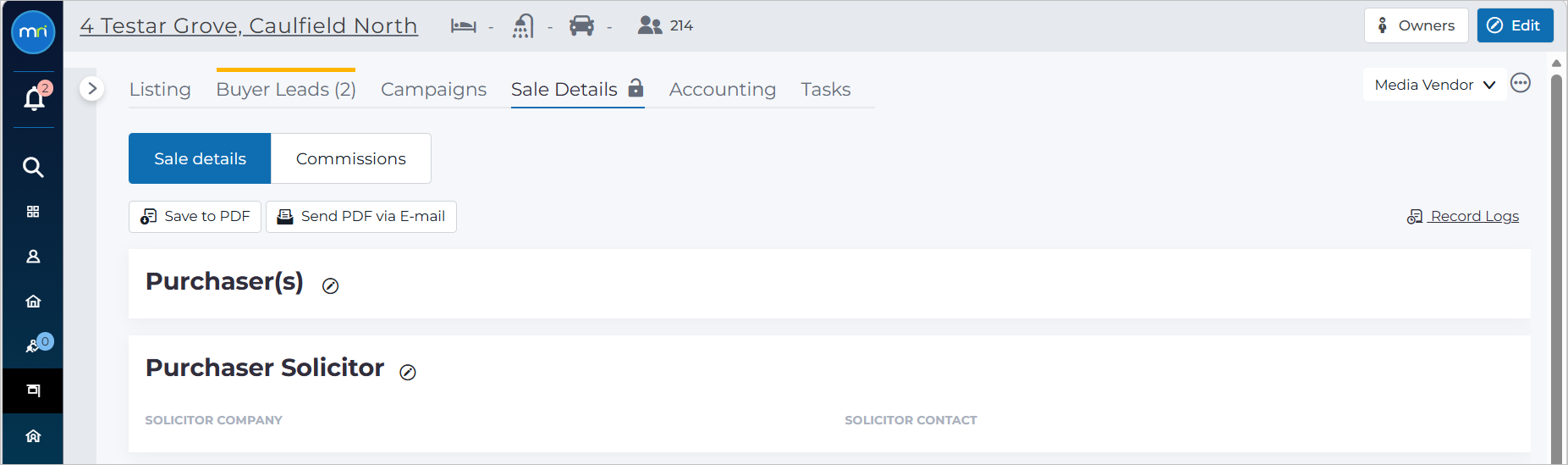Open search from the sidebar magnifier
The image size is (1568, 465).
pyautogui.click(x=33, y=167)
